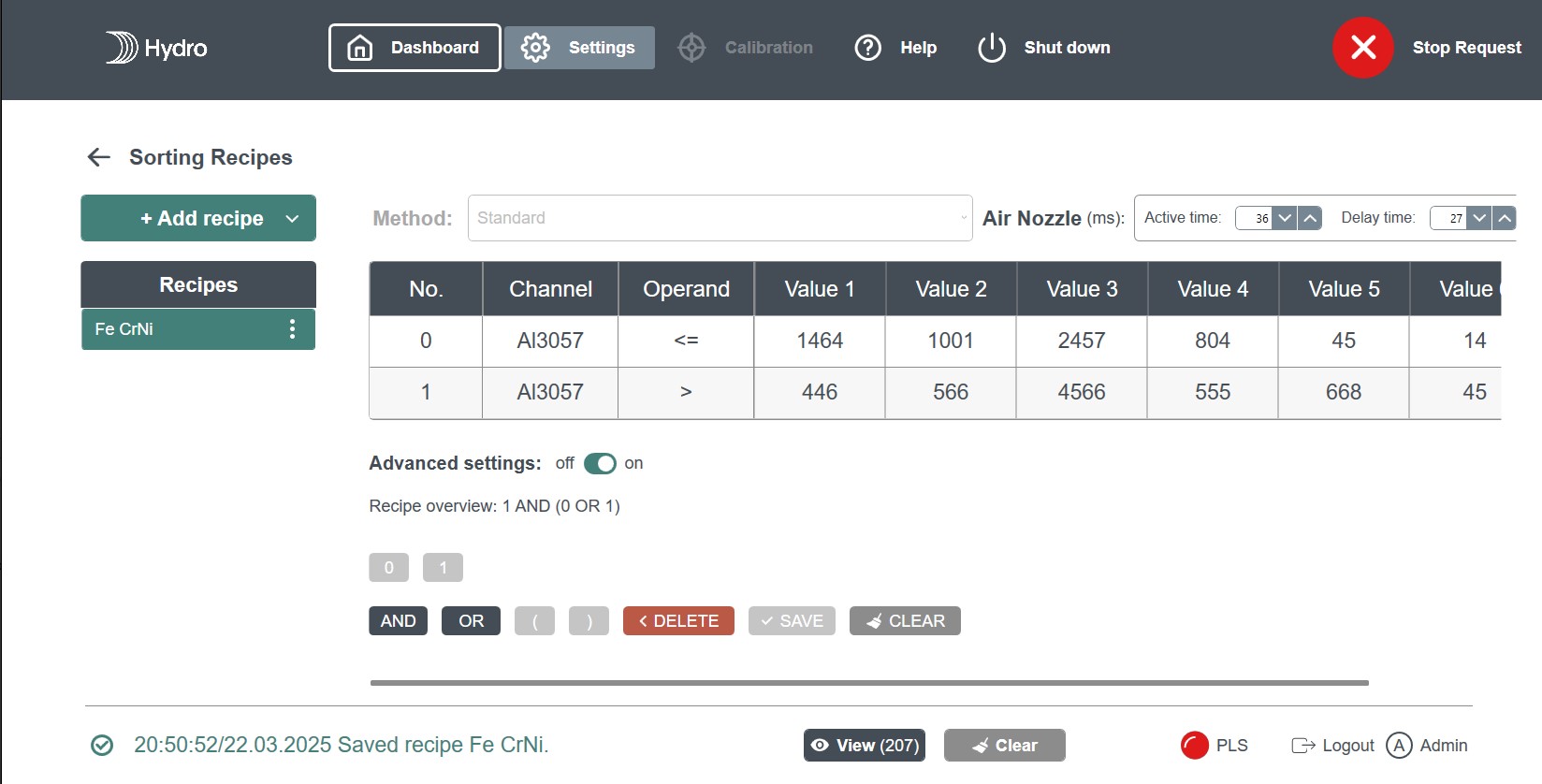
Task: Click the Add recipe button
Action: [x=198, y=218]
